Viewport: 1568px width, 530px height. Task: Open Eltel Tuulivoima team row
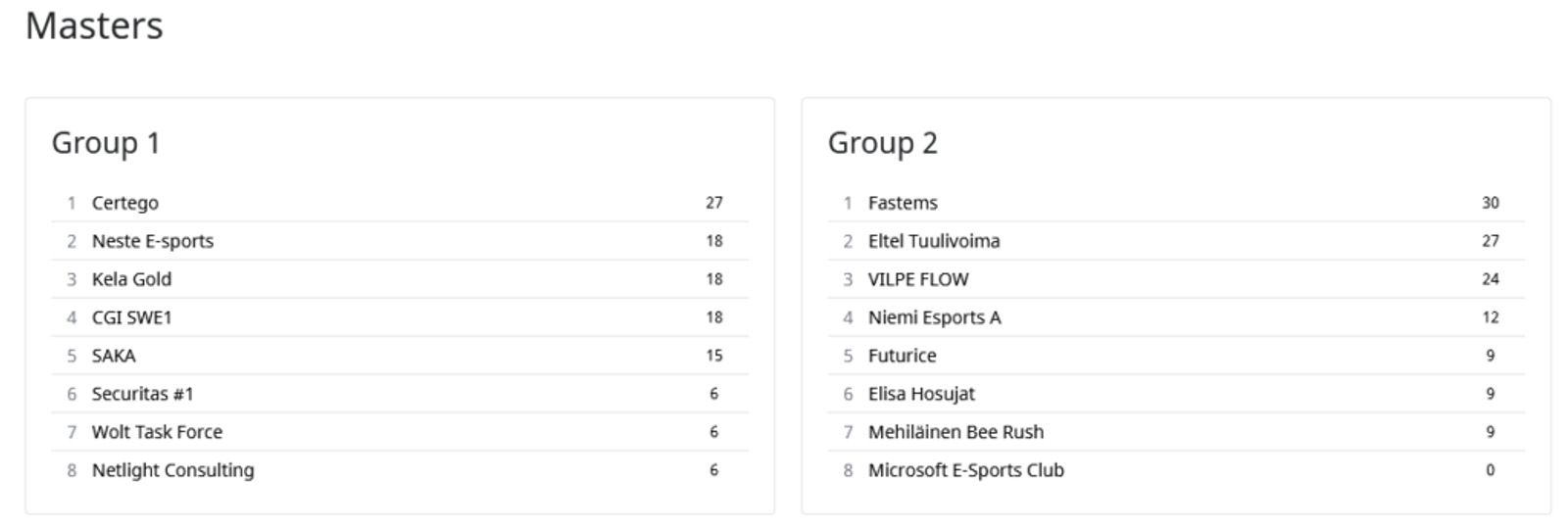click(934, 241)
